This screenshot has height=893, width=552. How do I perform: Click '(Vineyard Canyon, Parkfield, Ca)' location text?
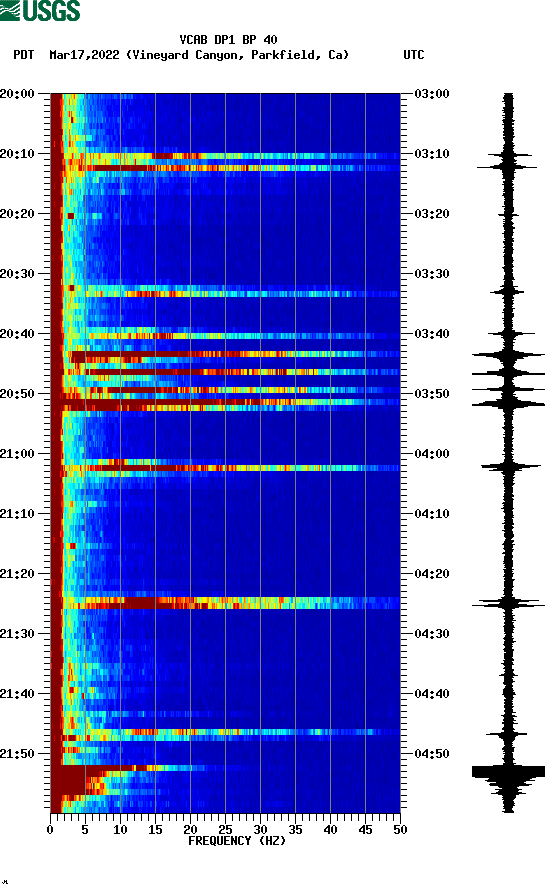[238, 55]
